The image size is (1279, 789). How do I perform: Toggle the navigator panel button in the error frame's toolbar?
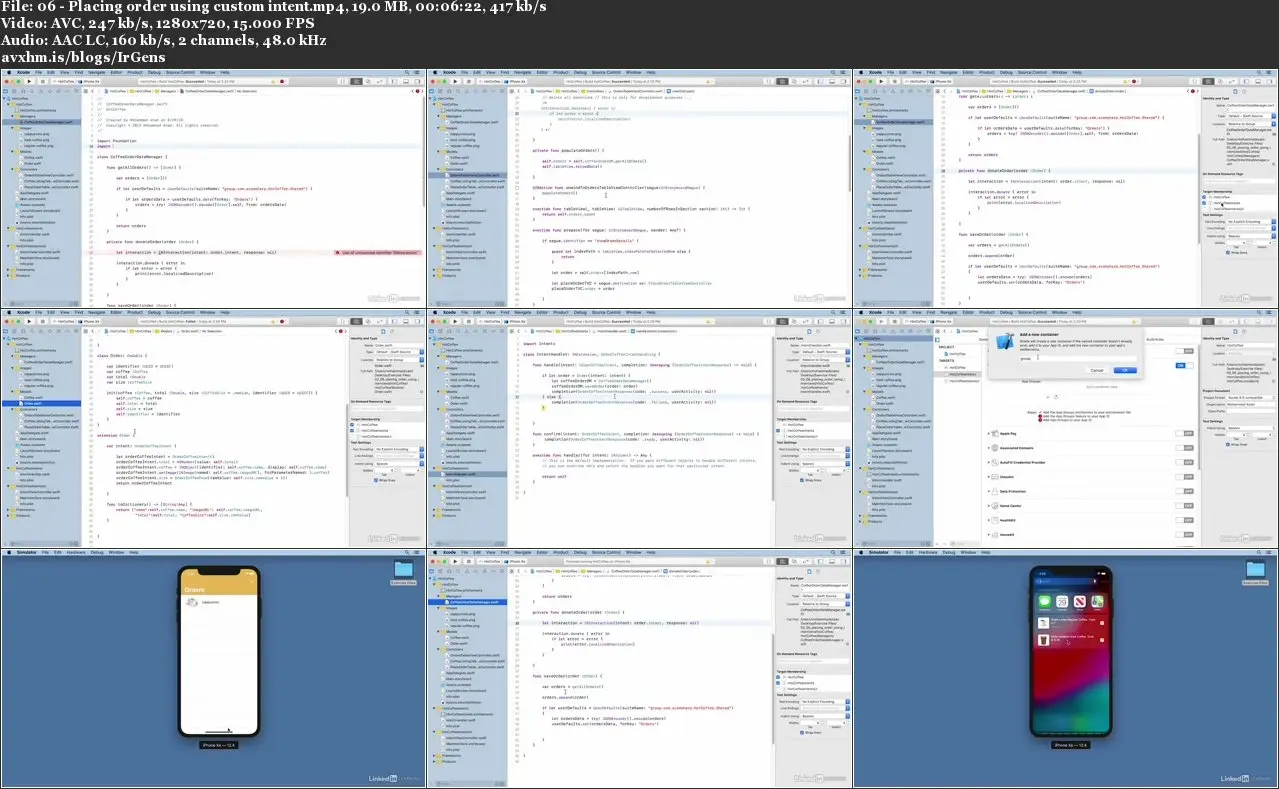[394, 81]
